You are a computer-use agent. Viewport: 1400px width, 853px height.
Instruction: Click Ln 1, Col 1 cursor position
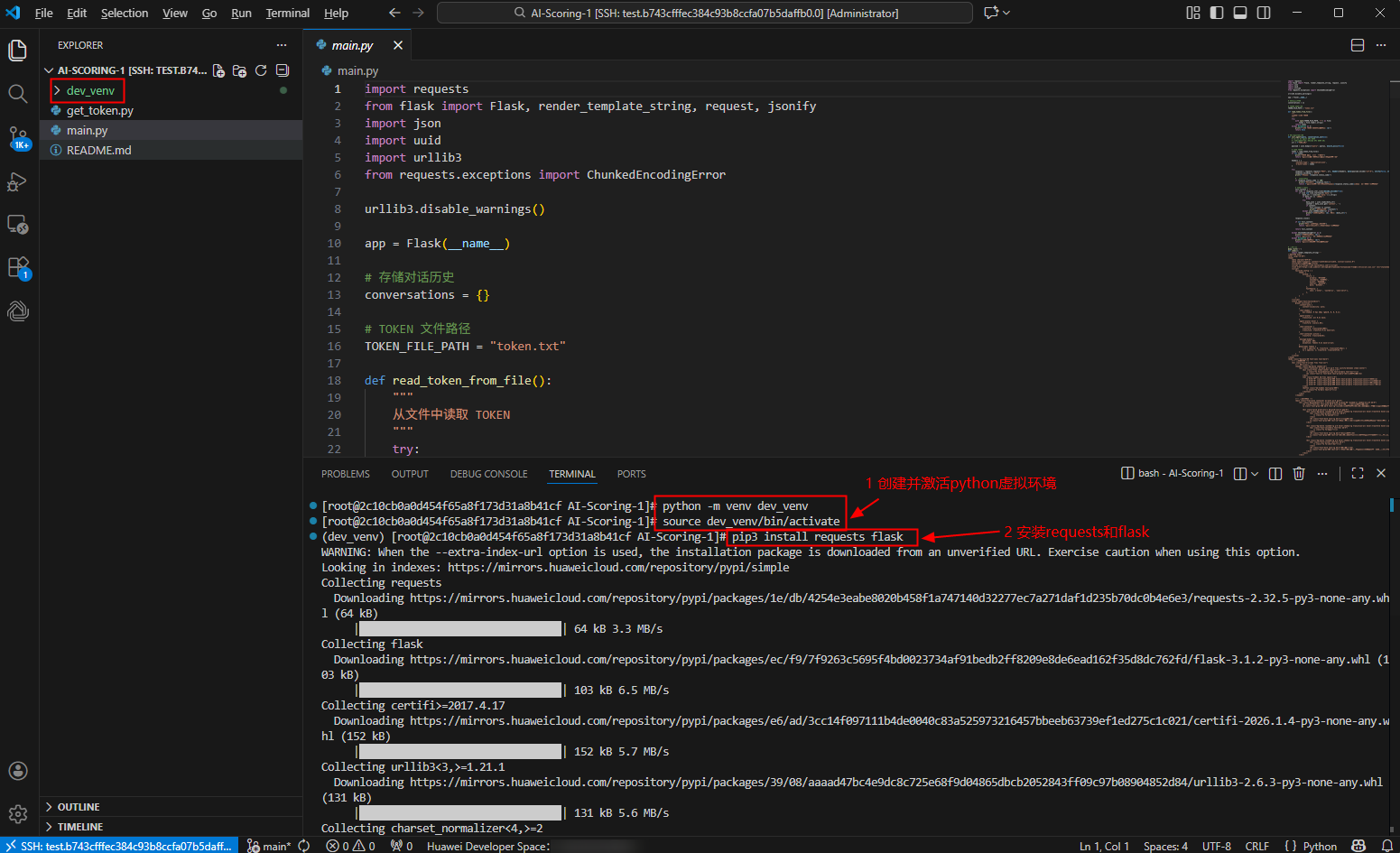point(1104,846)
